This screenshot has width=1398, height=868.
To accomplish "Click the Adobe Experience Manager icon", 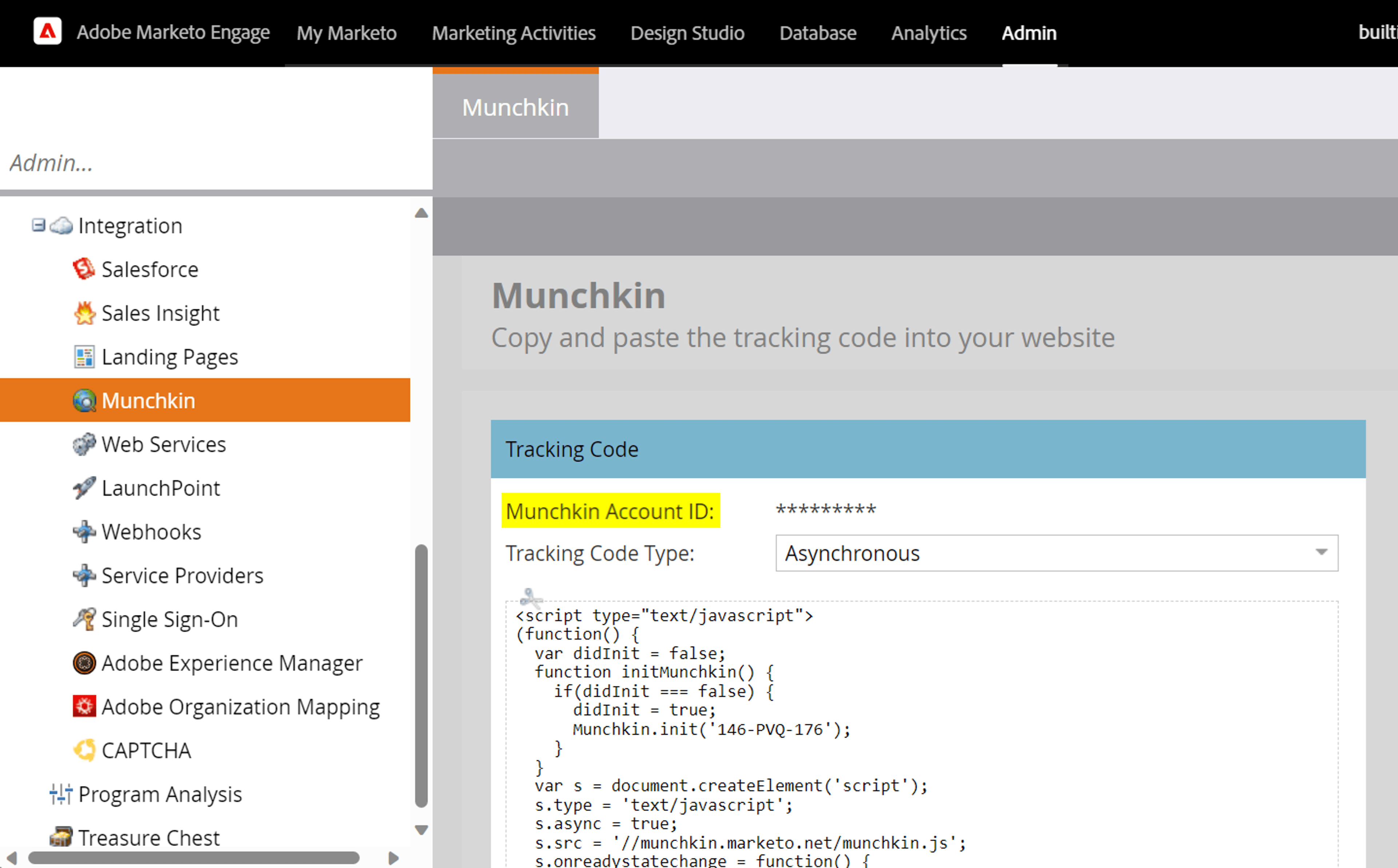I will click(84, 663).
